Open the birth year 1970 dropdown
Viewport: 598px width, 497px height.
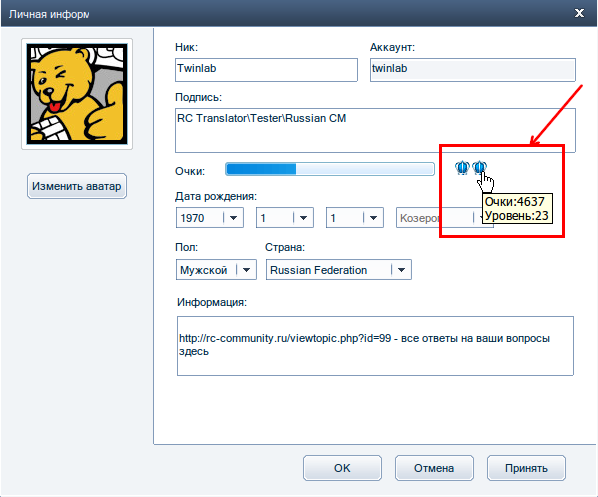(210, 218)
